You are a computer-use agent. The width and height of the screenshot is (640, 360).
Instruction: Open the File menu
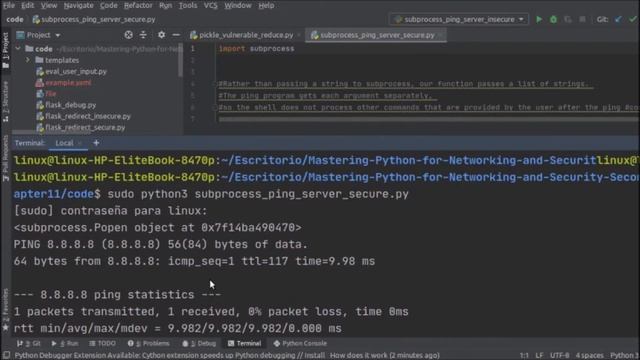pyautogui.click(x=9, y=5)
